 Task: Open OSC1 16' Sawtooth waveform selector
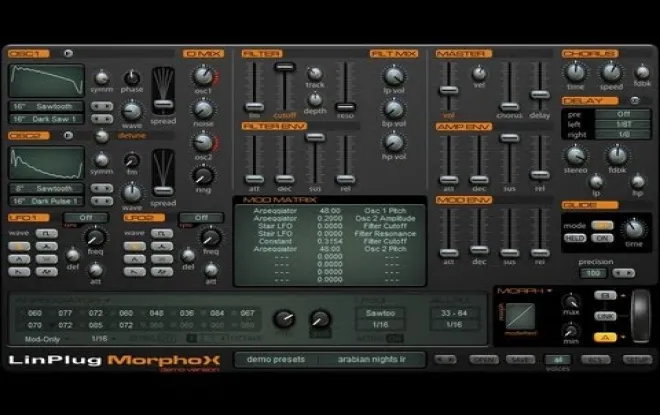click(x=46, y=106)
